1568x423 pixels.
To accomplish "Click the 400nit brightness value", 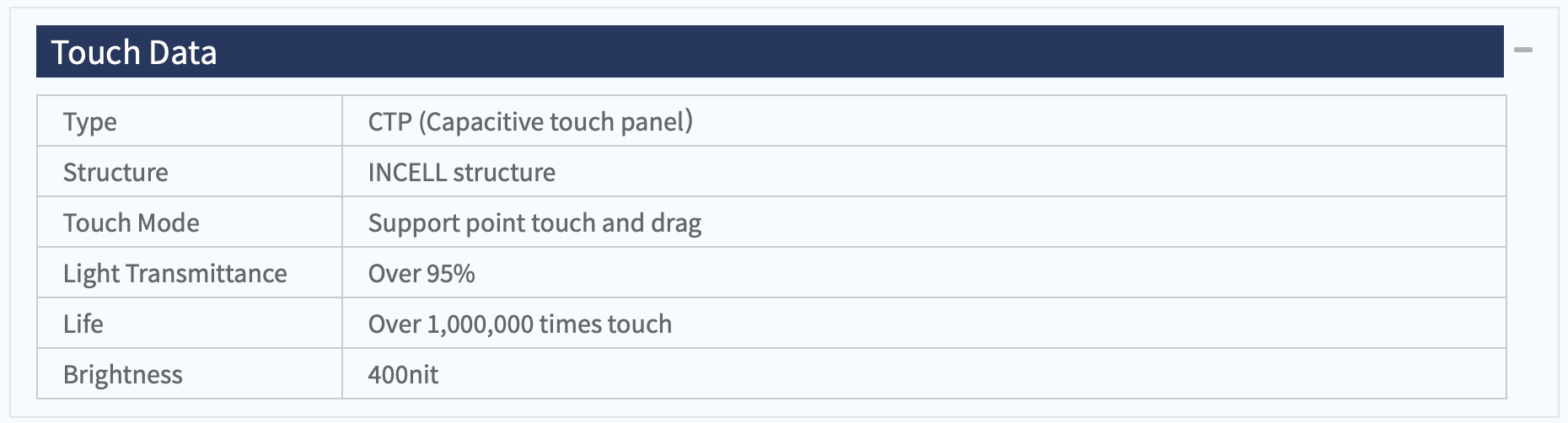I will click(403, 374).
